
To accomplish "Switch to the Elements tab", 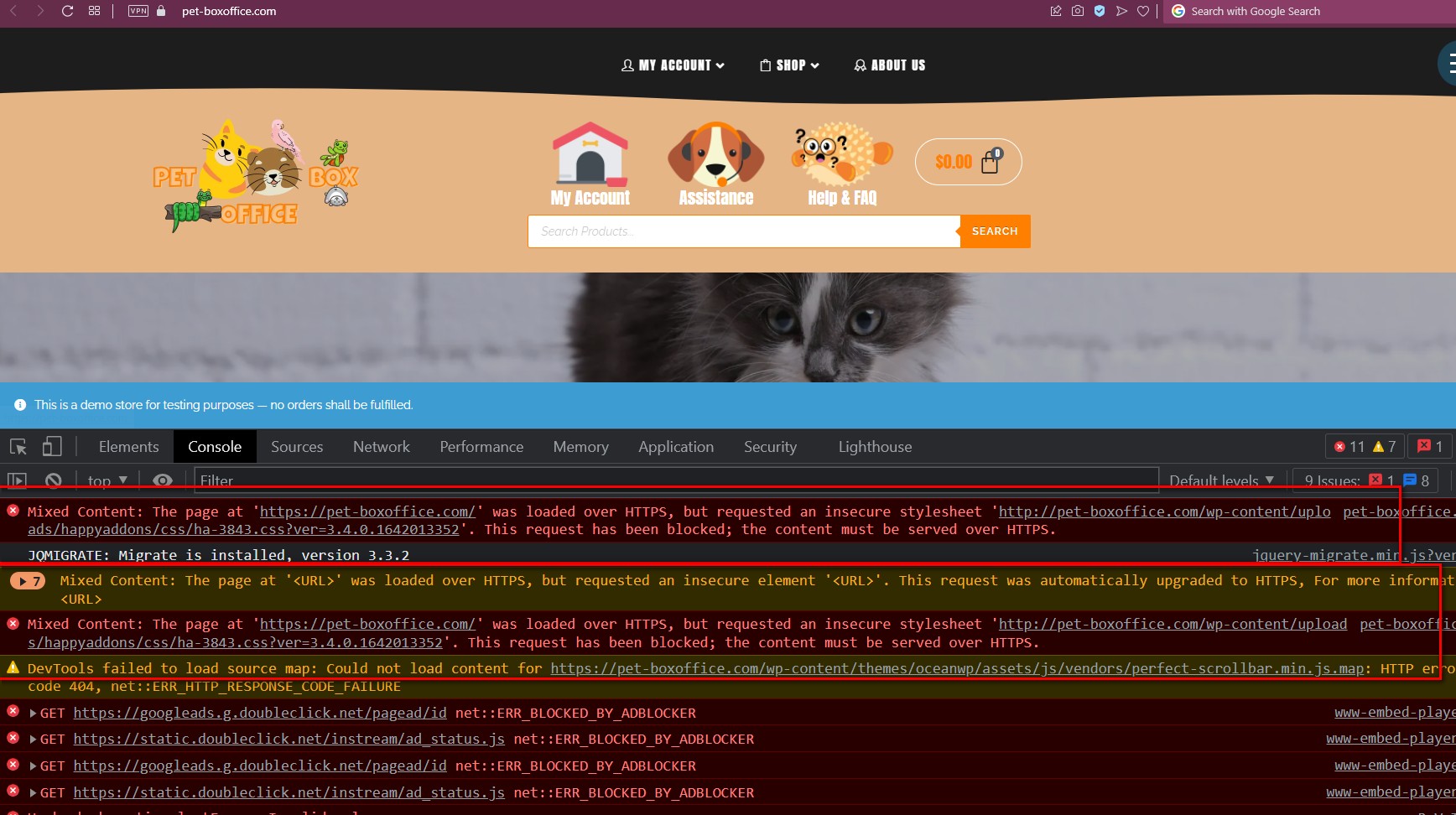I will coord(128,447).
